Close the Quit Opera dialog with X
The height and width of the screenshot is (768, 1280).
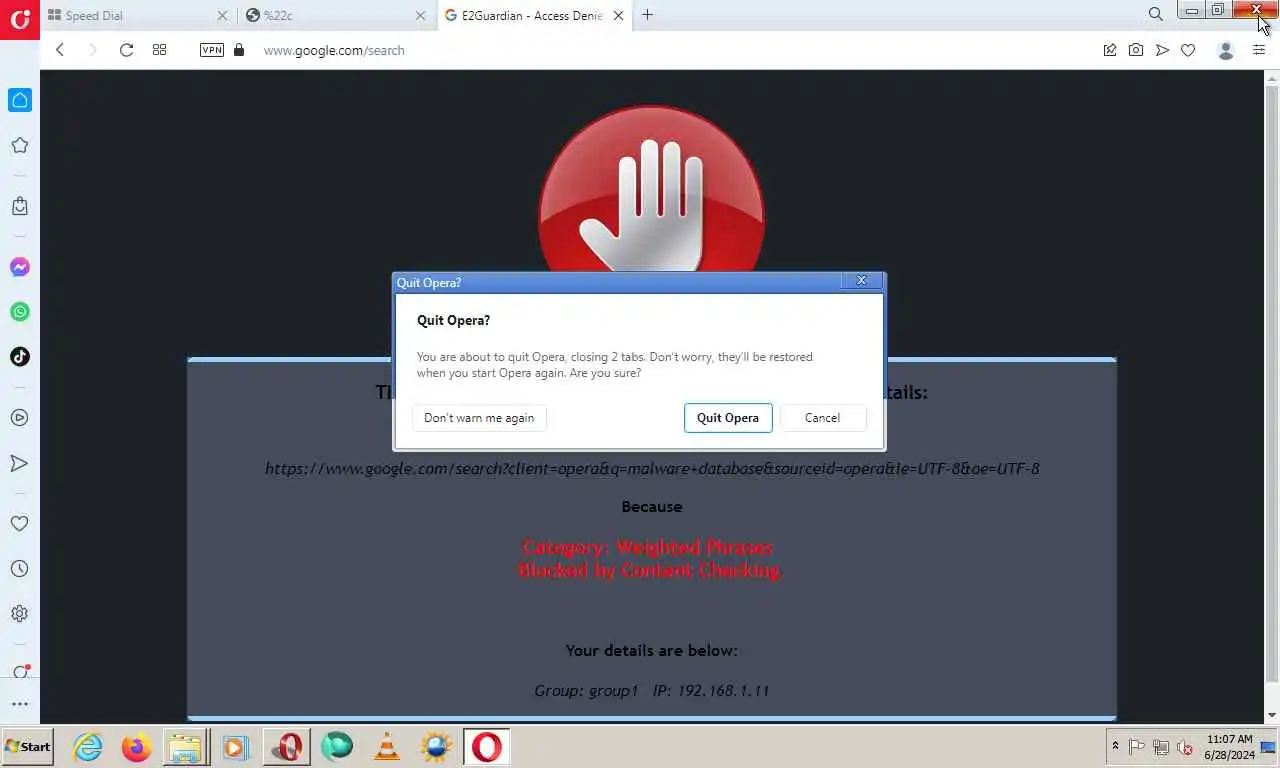pyautogui.click(x=861, y=281)
